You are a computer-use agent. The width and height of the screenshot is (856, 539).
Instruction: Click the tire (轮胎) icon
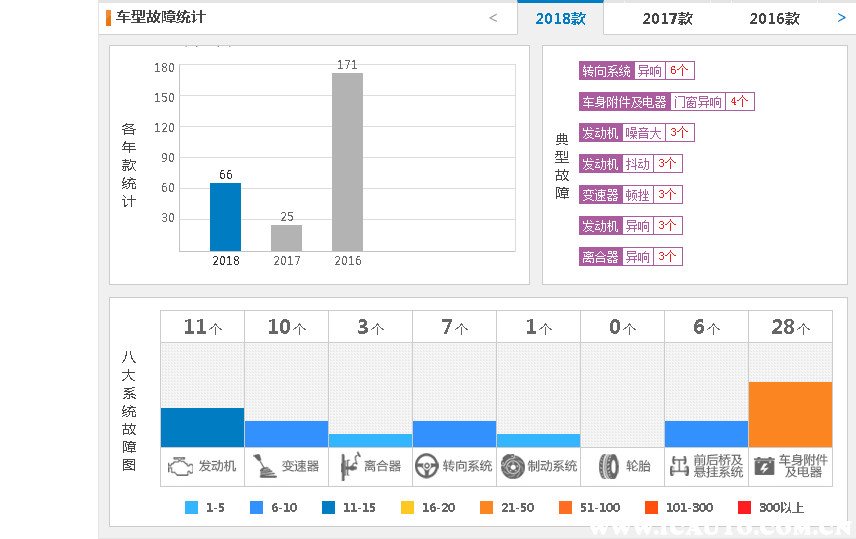click(x=608, y=466)
